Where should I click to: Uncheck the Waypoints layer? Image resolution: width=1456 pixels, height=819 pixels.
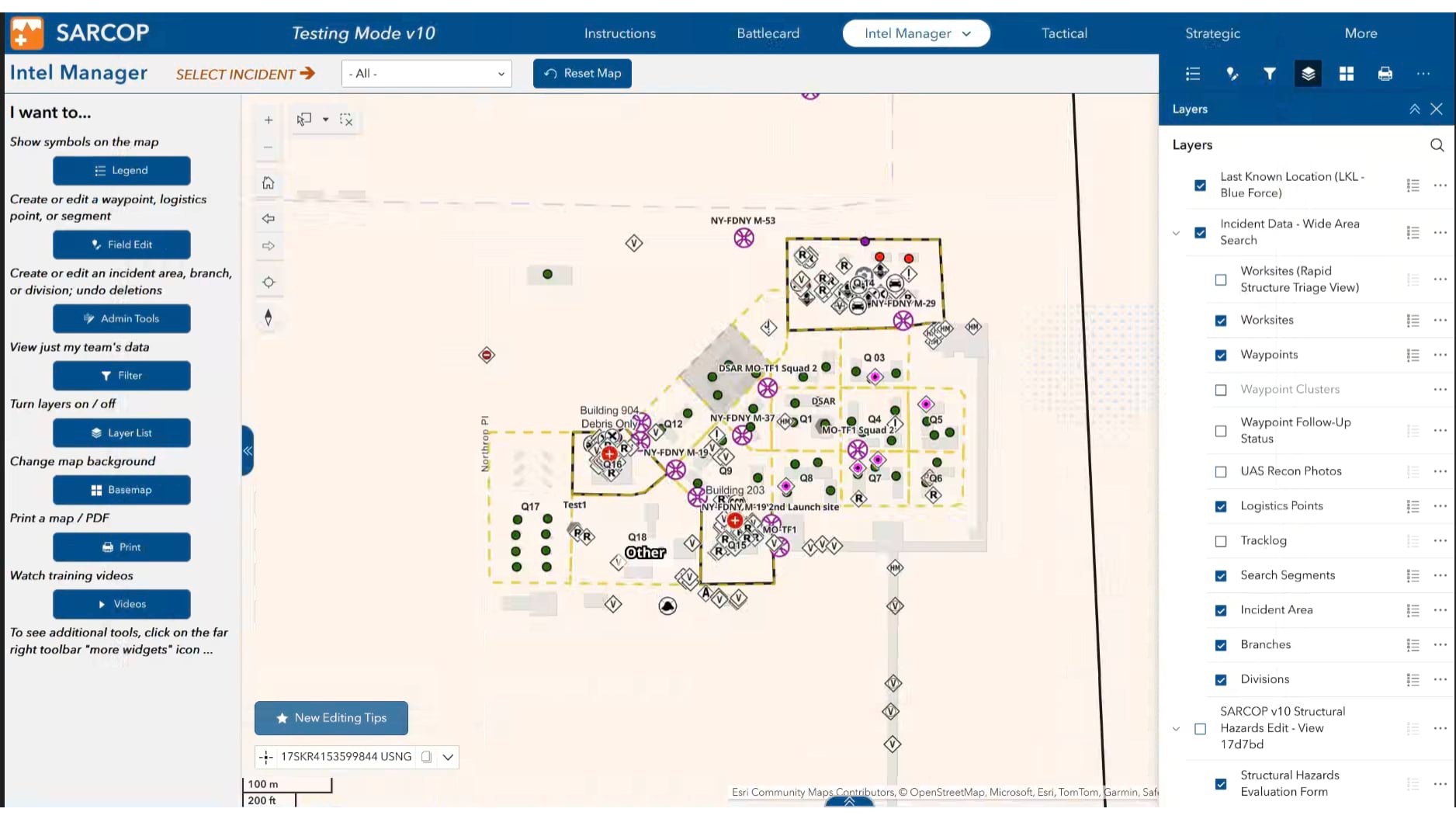pyautogui.click(x=1221, y=355)
